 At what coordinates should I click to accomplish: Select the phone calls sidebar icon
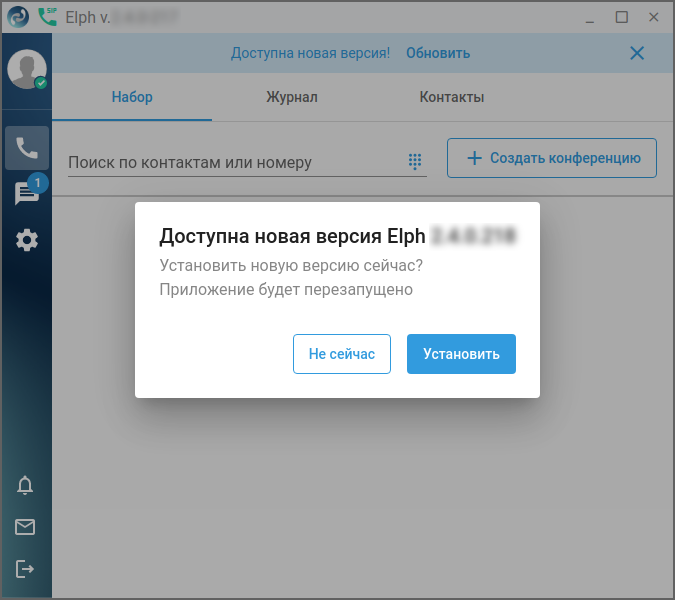click(27, 148)
